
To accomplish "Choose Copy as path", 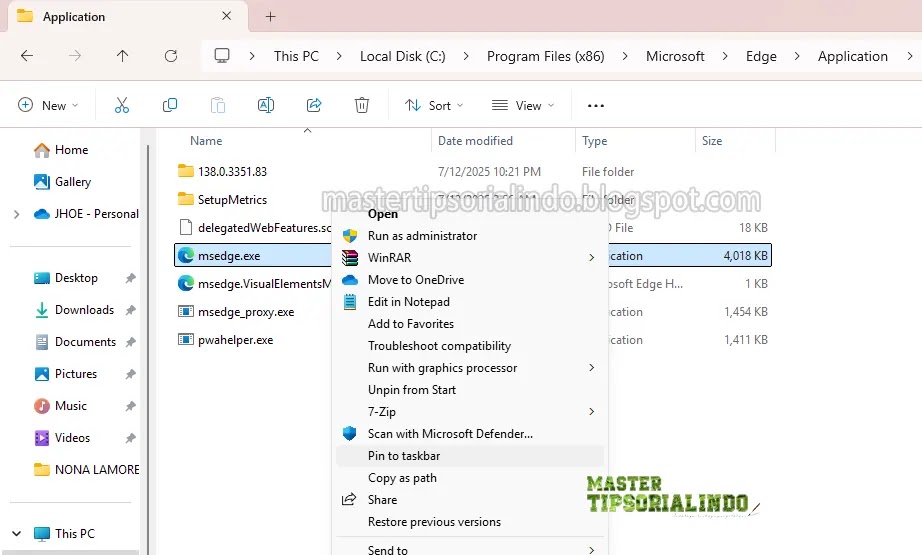I will pyautogui.click(x=470, y=478).
